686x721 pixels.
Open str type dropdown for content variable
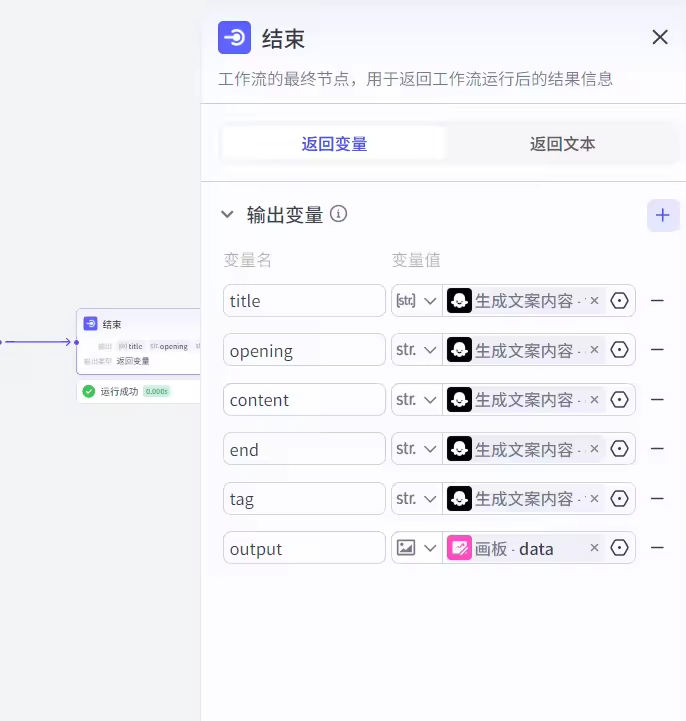[417, 399]
